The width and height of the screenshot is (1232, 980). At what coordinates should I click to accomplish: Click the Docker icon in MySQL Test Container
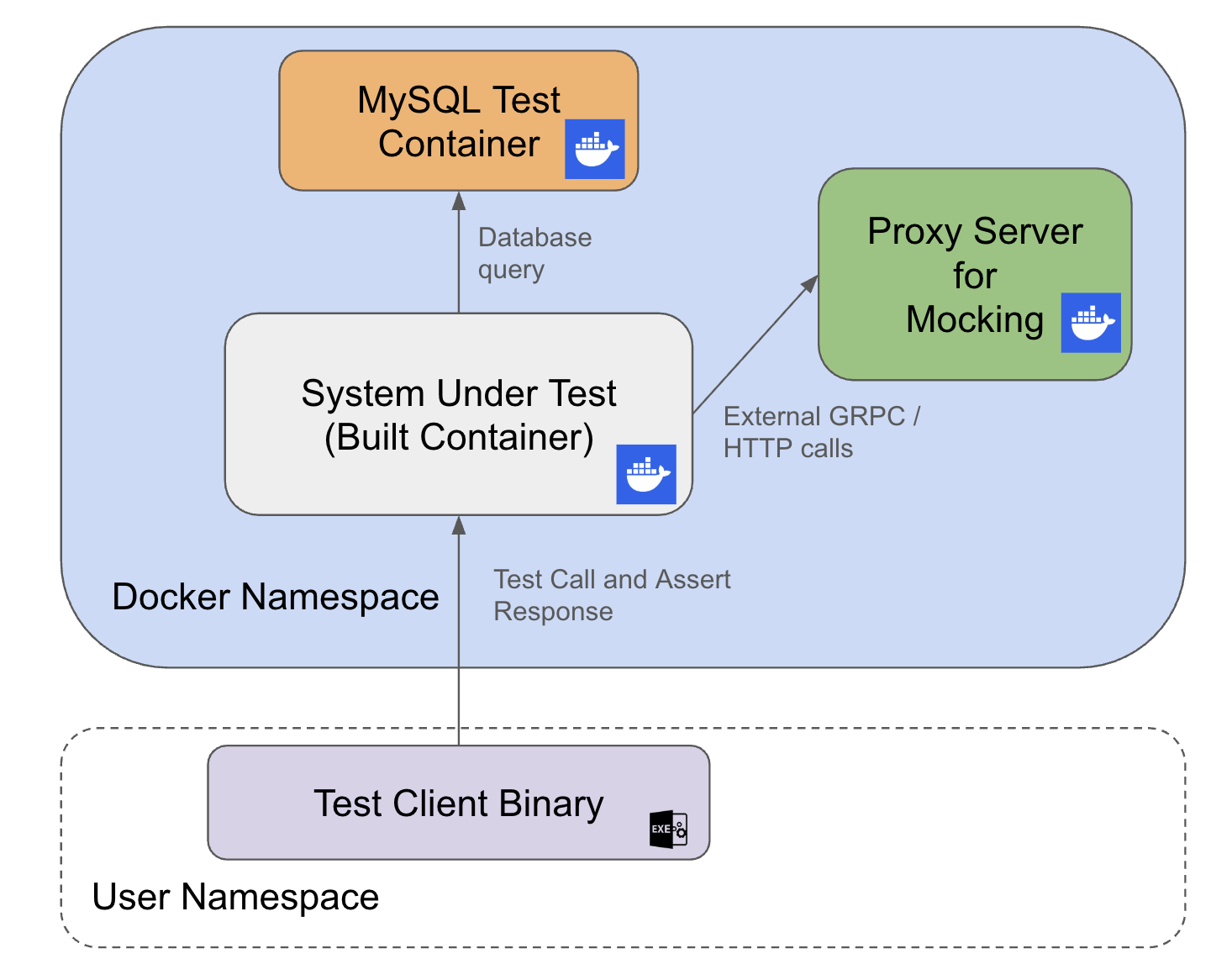pyautogui.click(x=594, y=149)
